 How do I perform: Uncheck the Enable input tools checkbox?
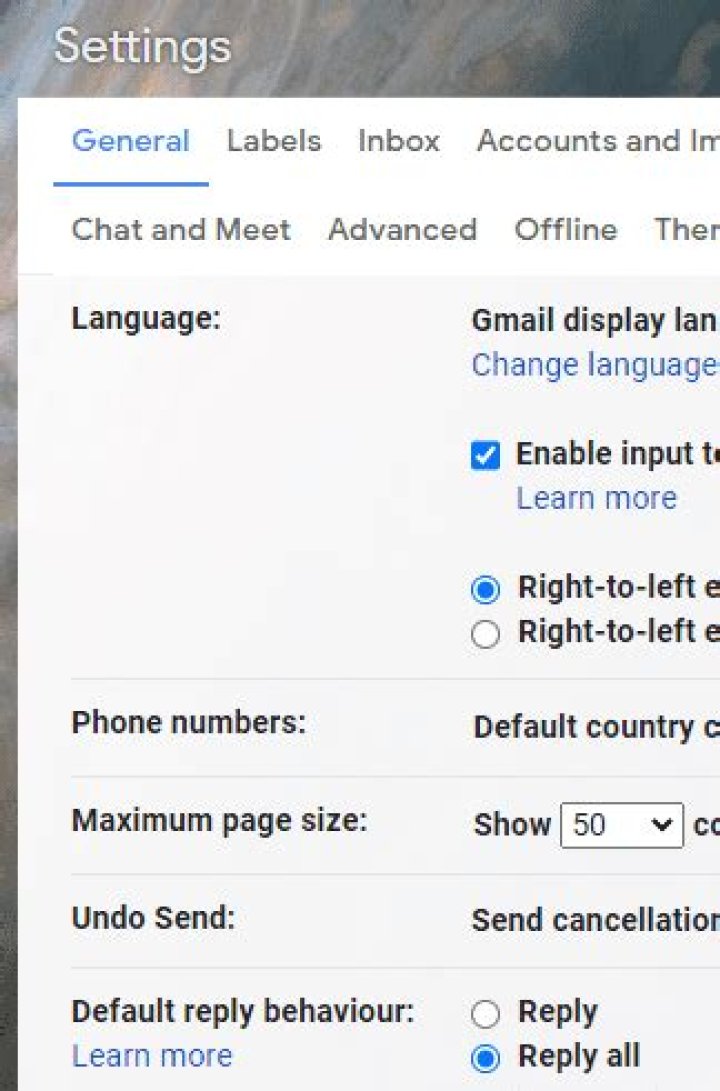(485, 456)
